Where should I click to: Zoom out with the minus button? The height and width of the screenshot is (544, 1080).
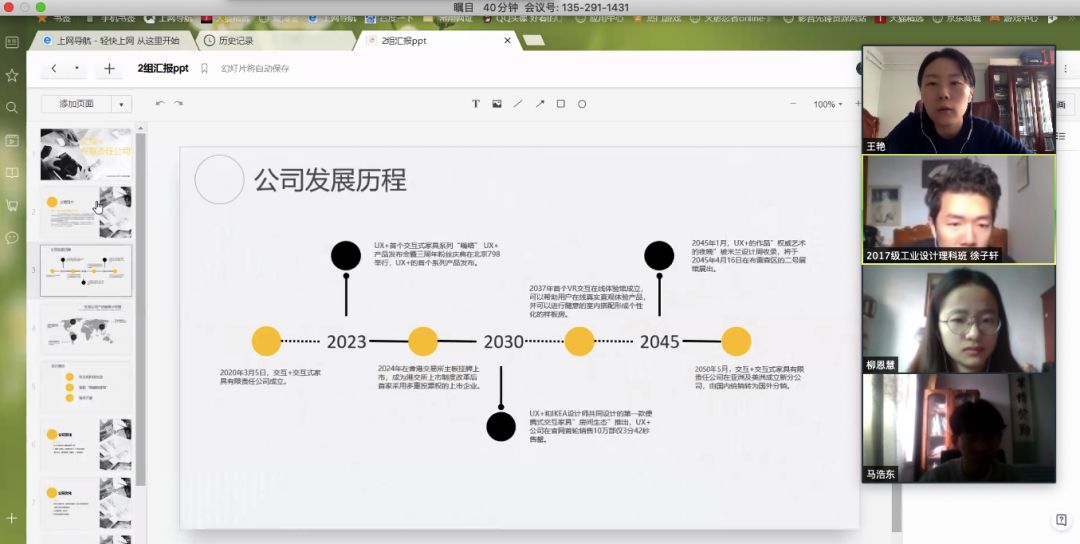tap(794, 104)
